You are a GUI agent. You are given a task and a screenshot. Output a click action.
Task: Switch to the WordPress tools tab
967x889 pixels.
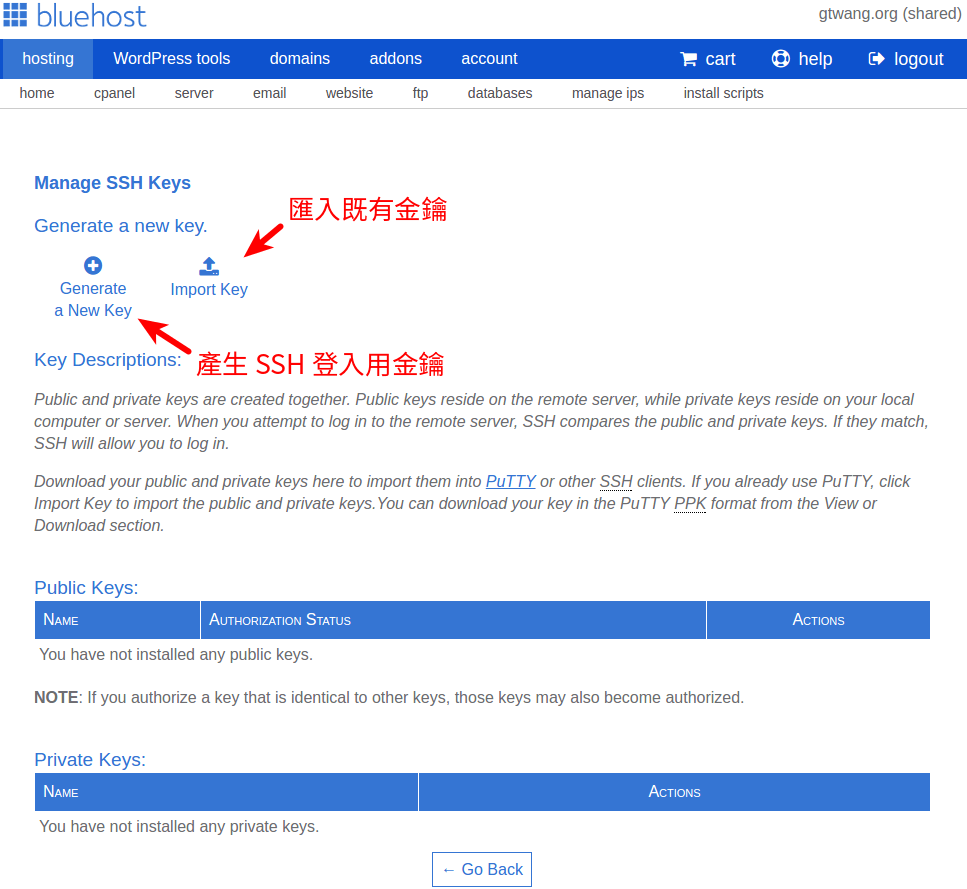pos(171,59)
